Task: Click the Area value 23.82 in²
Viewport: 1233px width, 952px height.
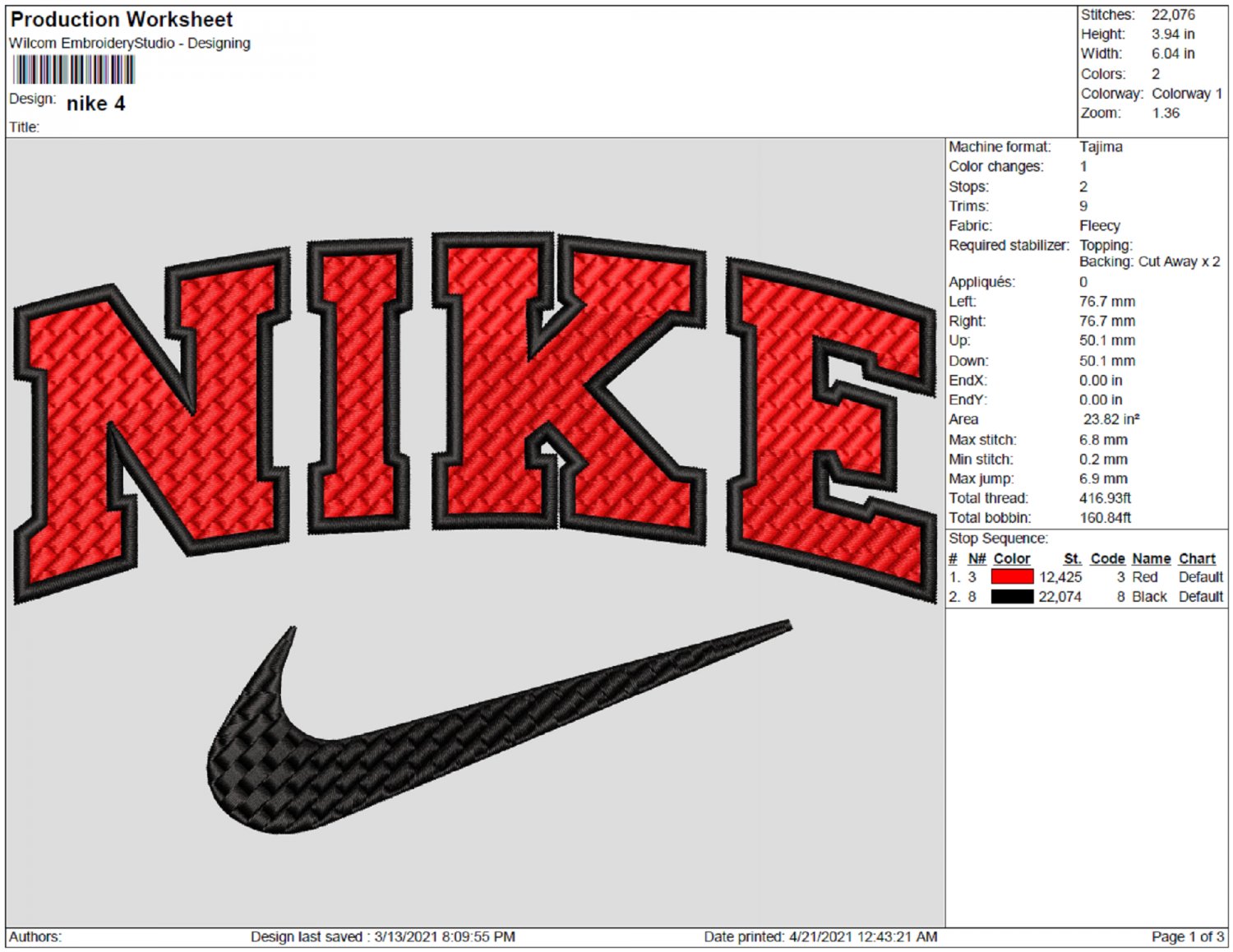Action: pyautogui.click(x=1111, y=419)
